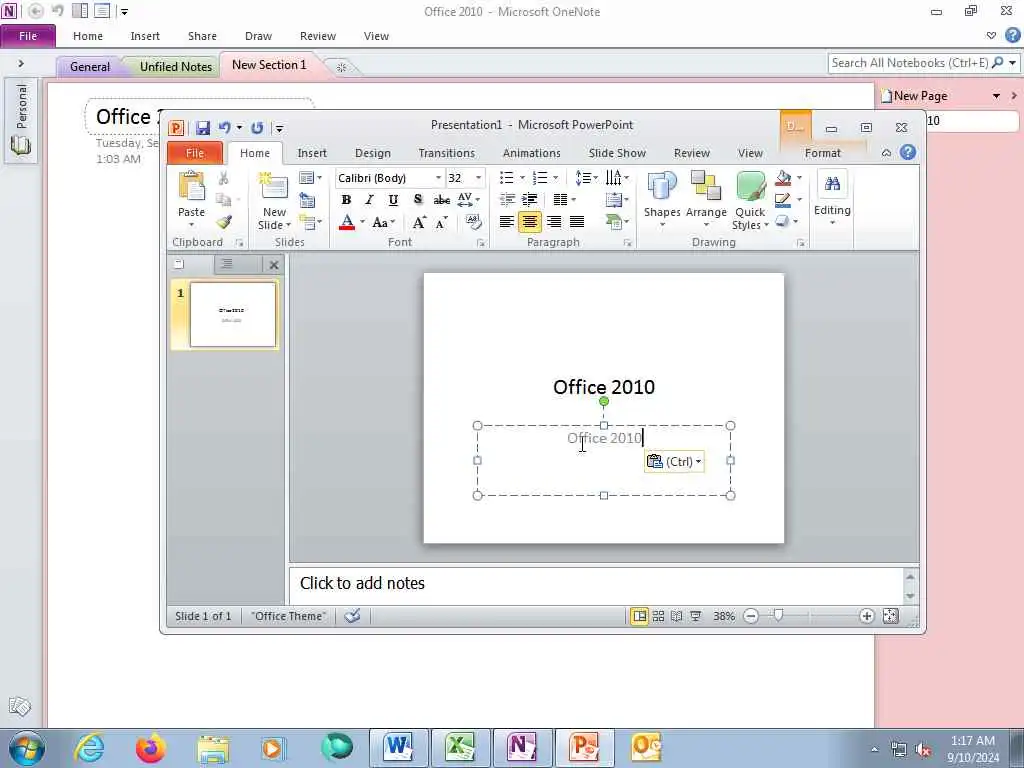The image size is (1024, 768).
Task: Open the font name dropdown Calibri (Body)
Action: 439,178
